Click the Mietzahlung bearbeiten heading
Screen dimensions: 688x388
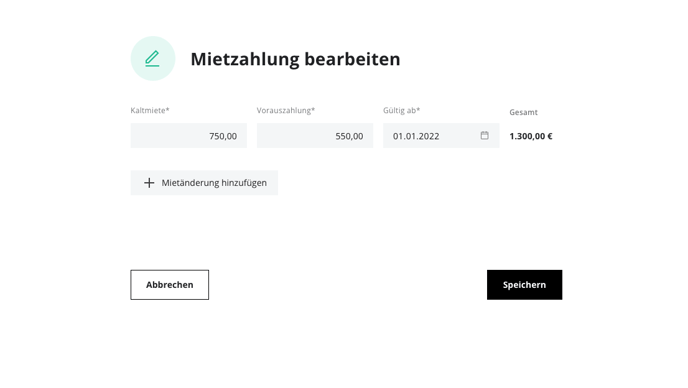[295, 59]
